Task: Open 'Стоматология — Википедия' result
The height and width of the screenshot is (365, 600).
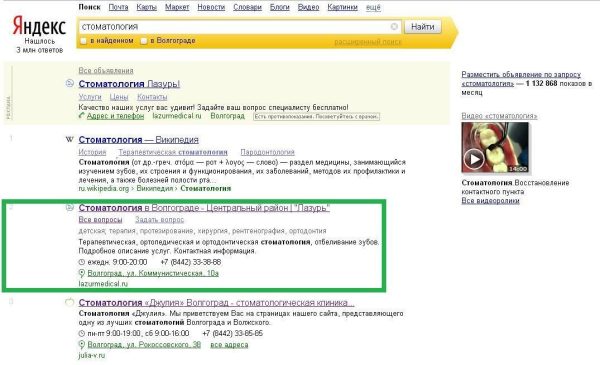Action: coord(139,140)
